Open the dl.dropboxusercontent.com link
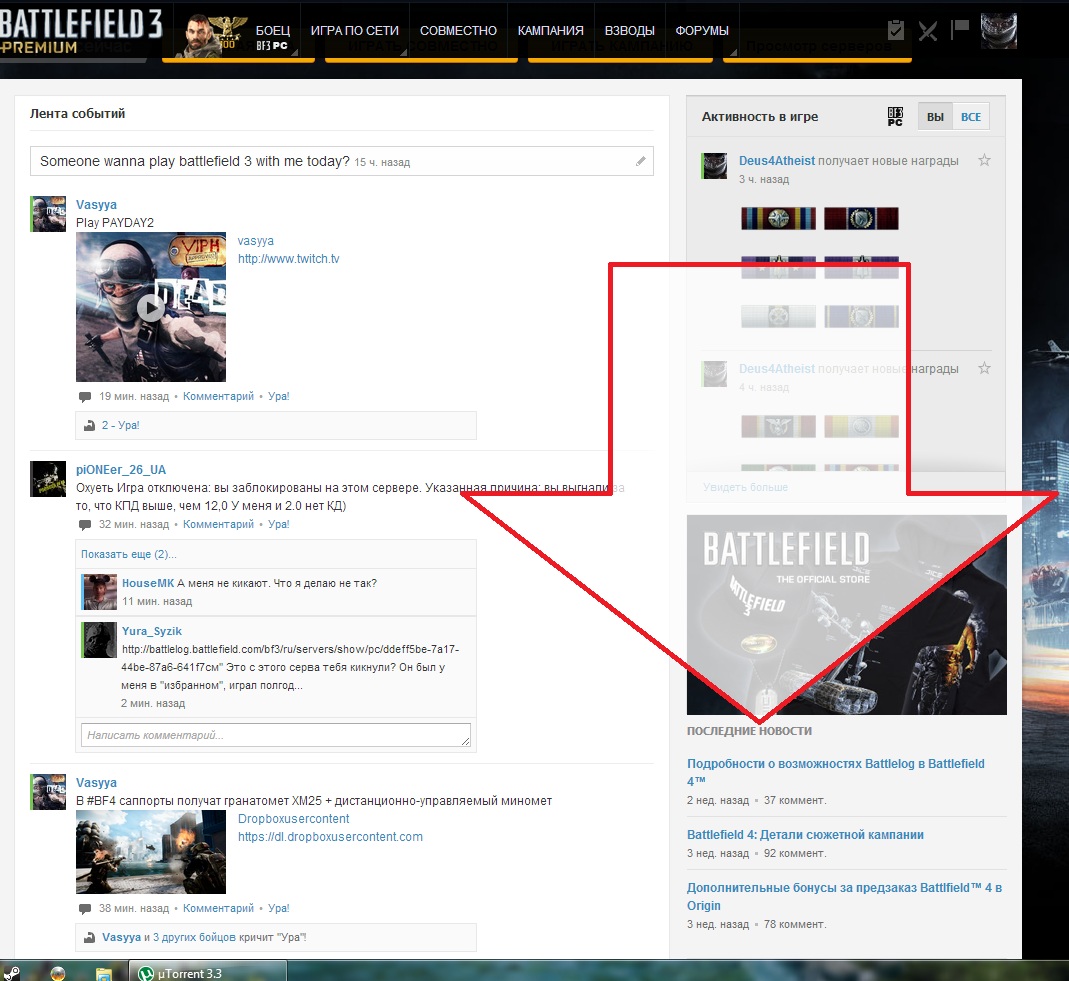The image size is (1069, 981). 330,837
